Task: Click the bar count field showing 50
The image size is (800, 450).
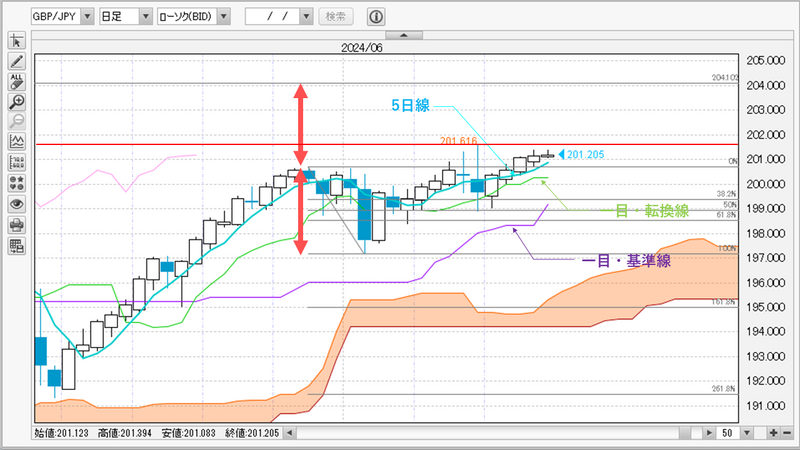Action: [728, 433]
